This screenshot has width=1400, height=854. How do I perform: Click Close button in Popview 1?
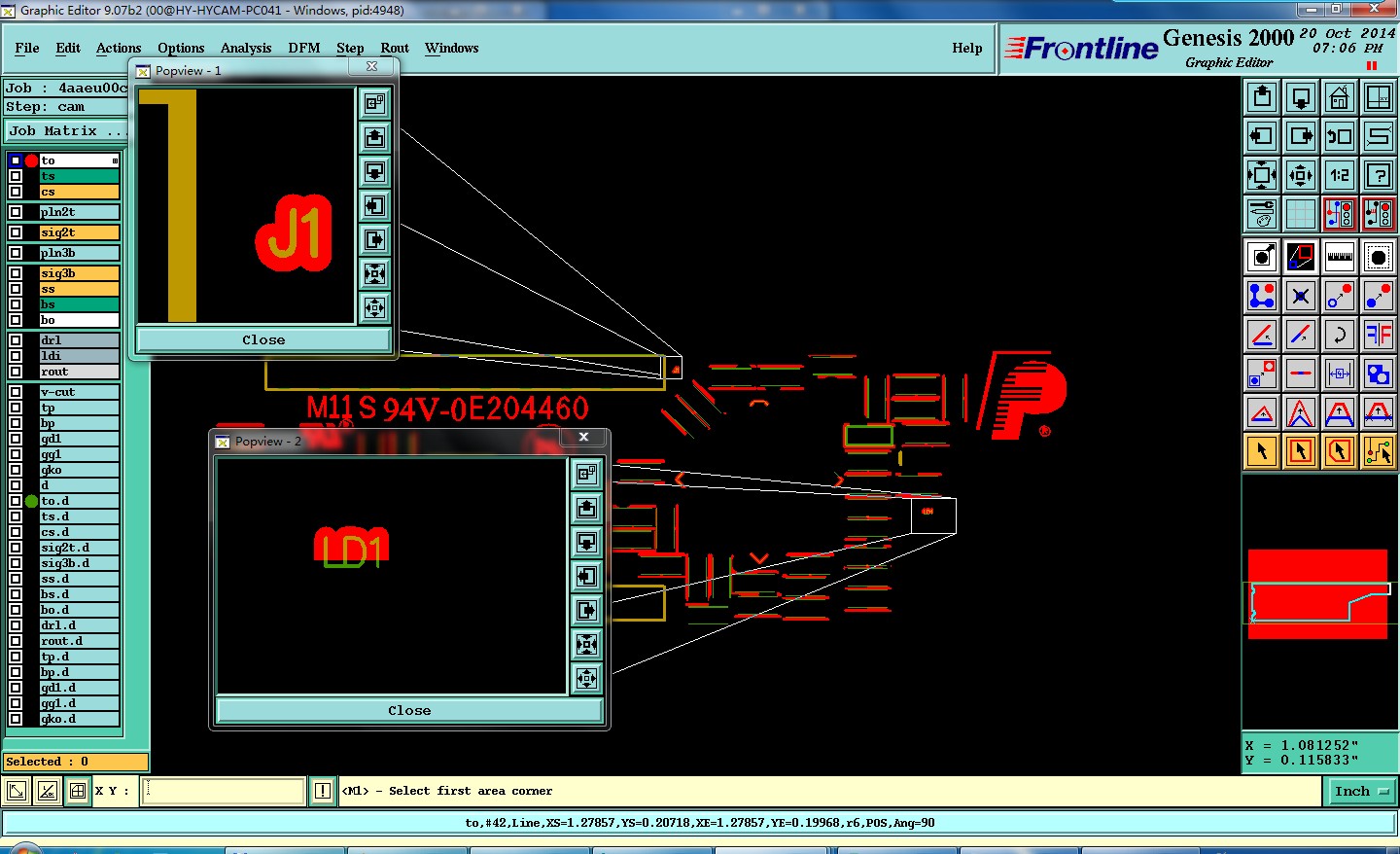[263, 339]
